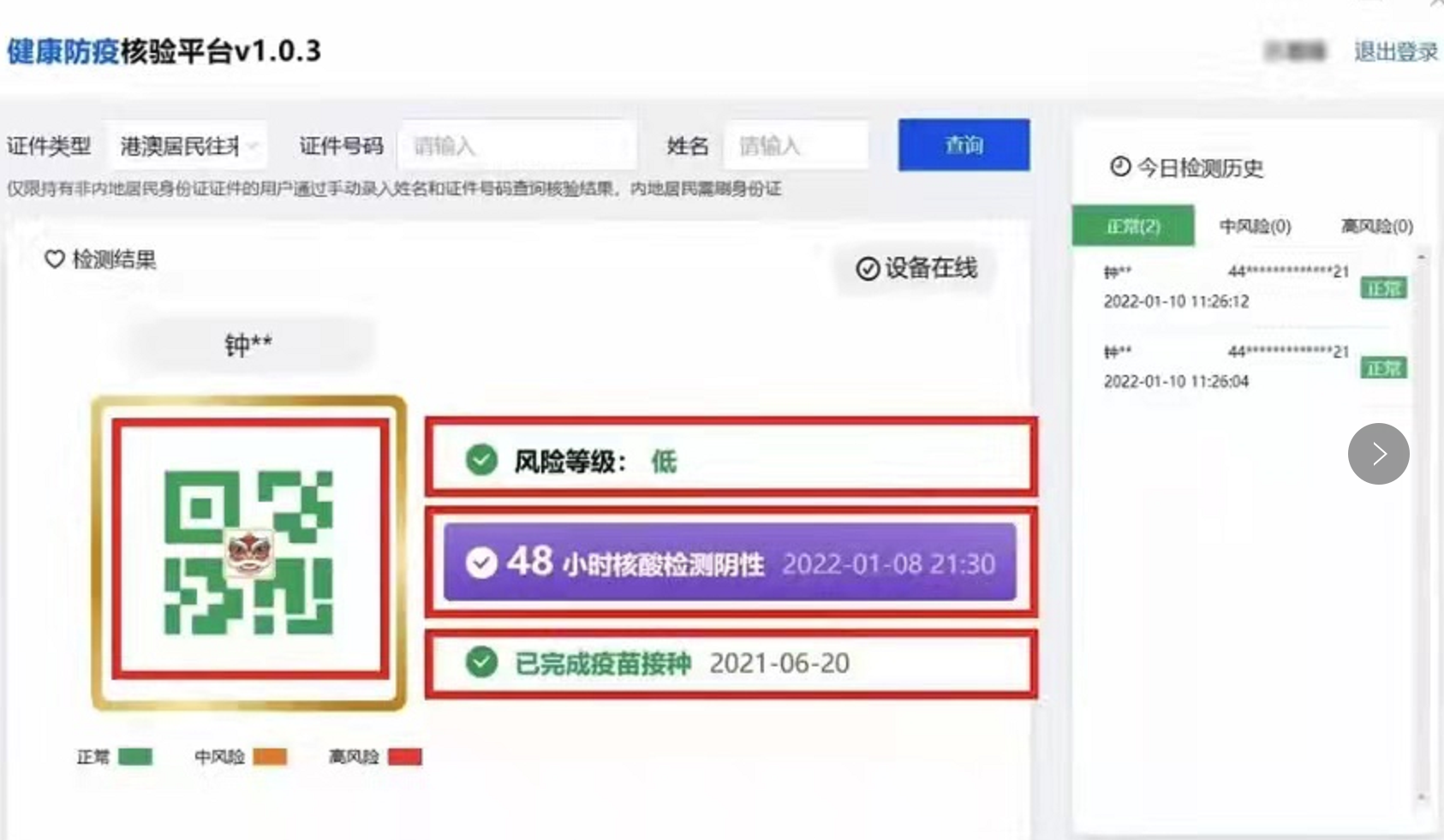Viewport: 1444px width, 840px height.
Task: Click the green check icon beside 已完成疫苗接种
Action: pos(481,662)
